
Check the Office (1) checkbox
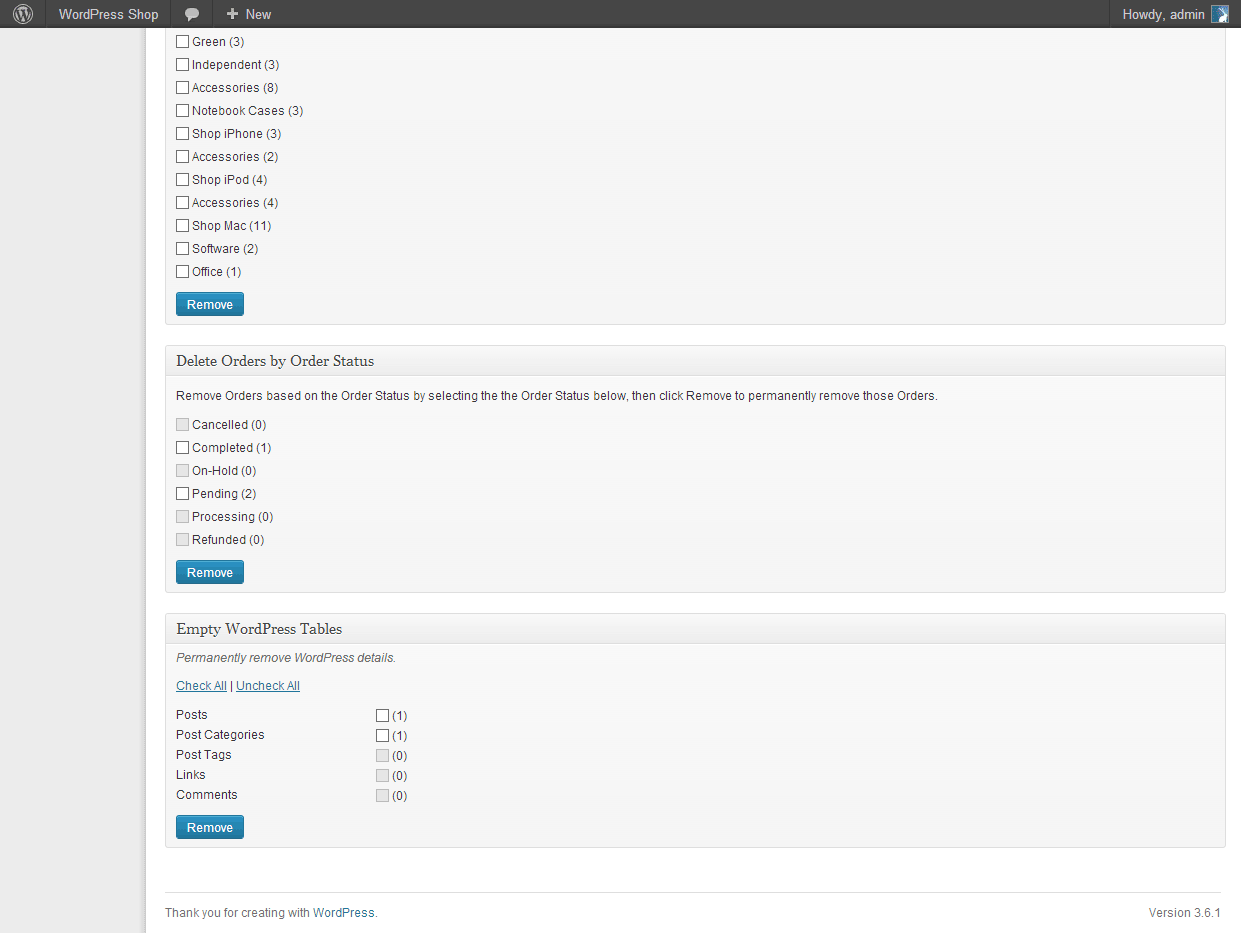pos(182,272)
